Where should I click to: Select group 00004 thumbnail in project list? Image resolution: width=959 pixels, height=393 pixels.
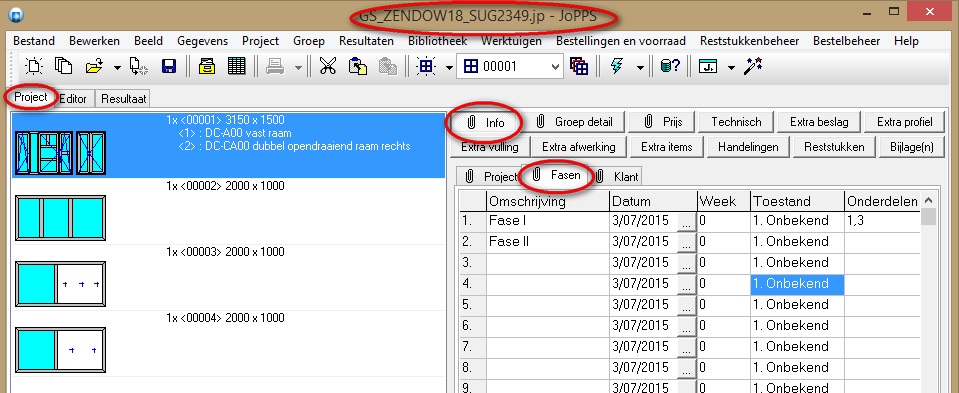tap(60, 350)
